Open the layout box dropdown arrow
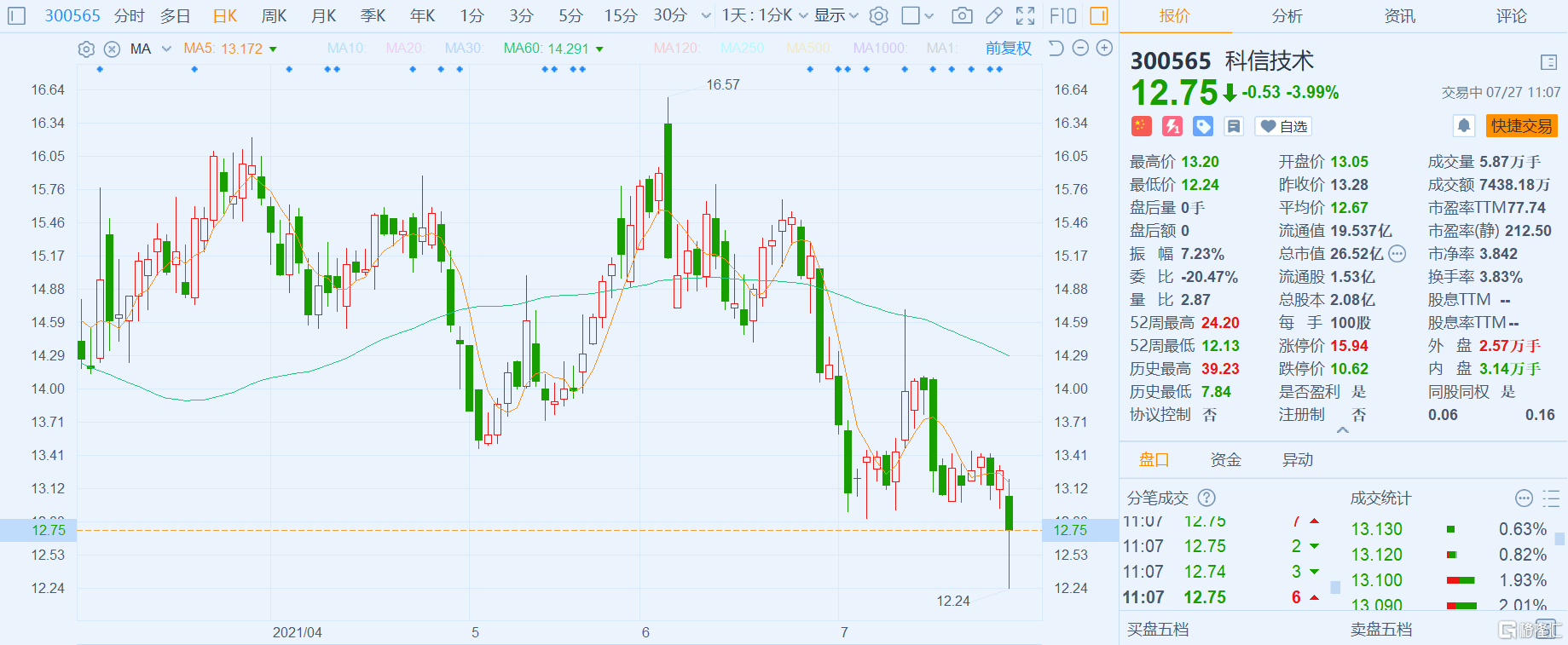1568x645 pixels. [x=929, y=15]
